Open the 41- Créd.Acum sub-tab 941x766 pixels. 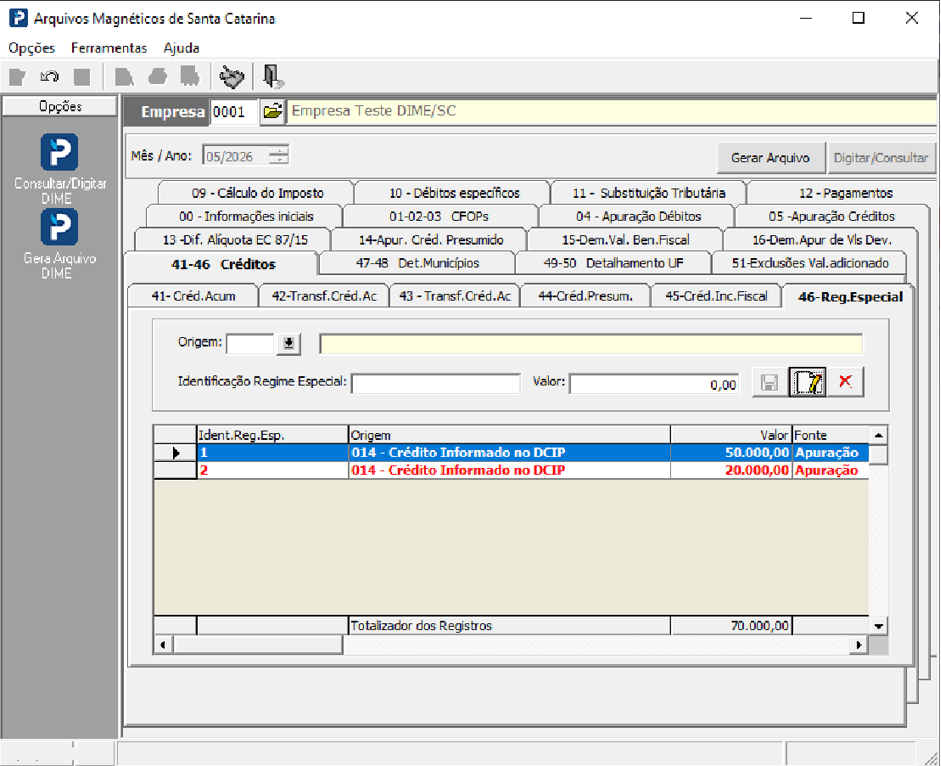click(x=193, y=296)
